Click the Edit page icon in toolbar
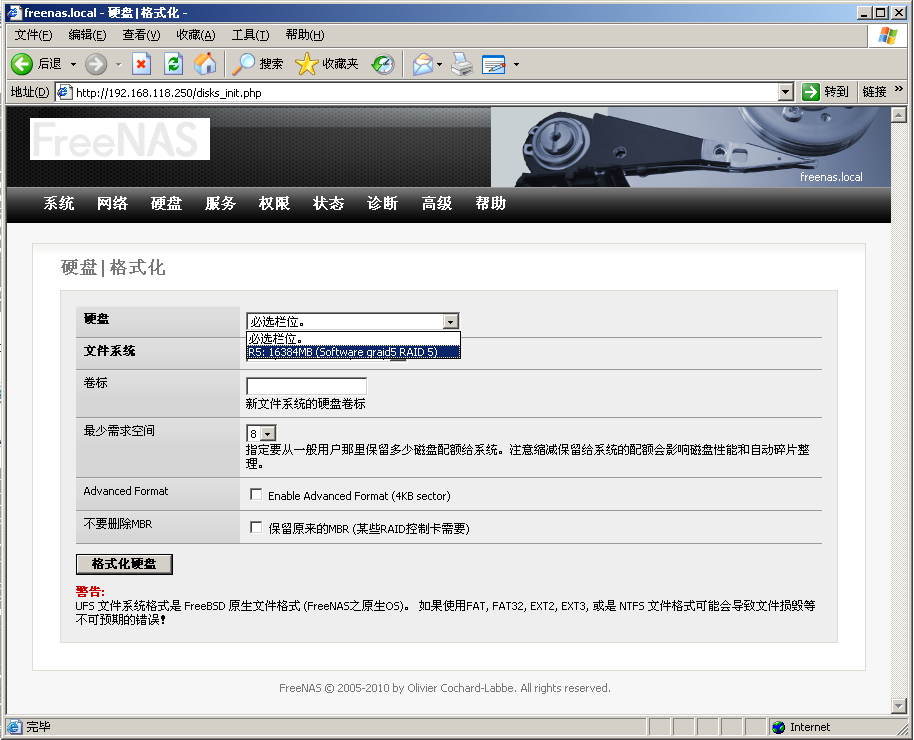 coord(494,64)
